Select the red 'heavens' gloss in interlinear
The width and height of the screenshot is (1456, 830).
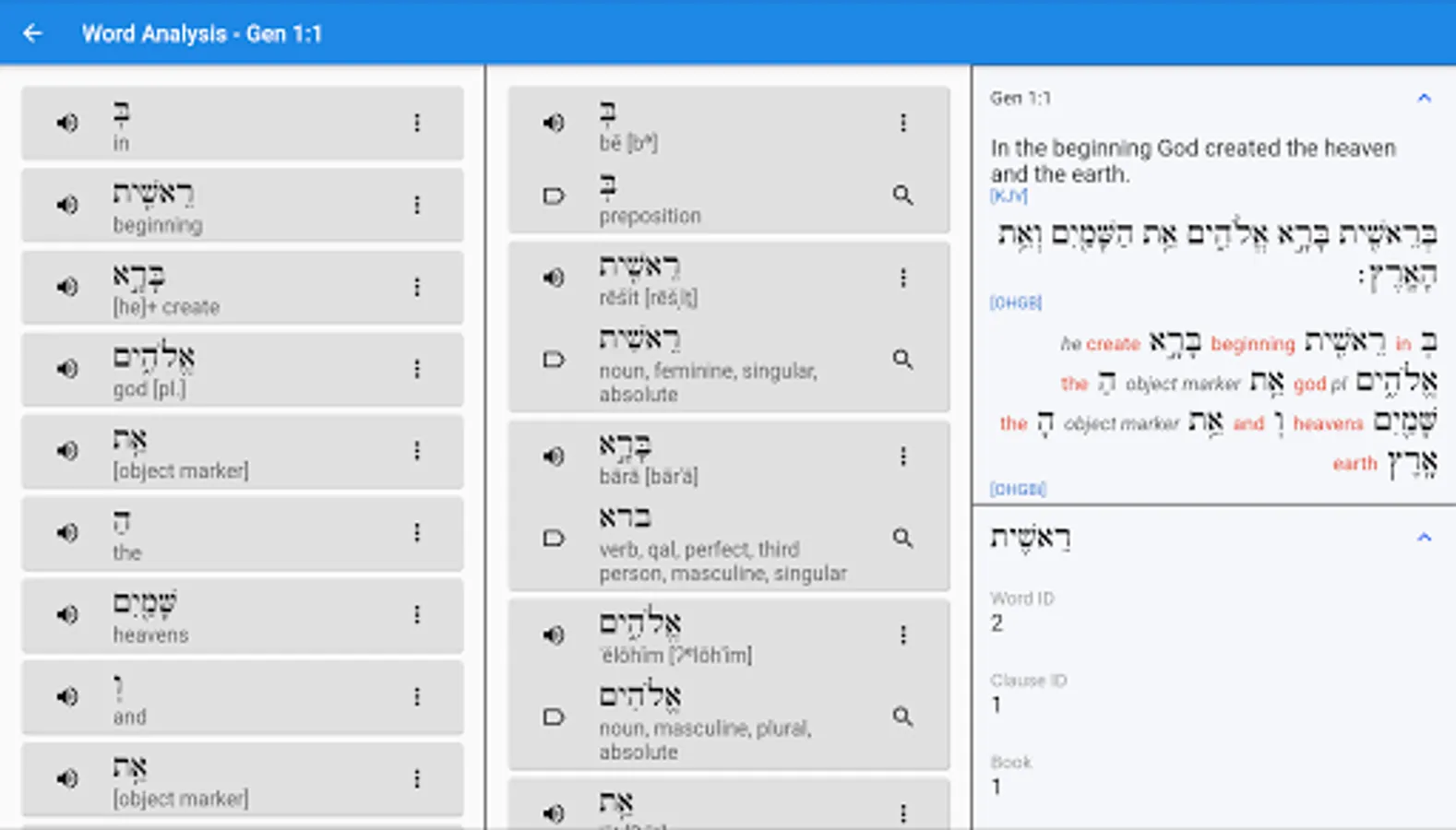(x=1328, y=423)
